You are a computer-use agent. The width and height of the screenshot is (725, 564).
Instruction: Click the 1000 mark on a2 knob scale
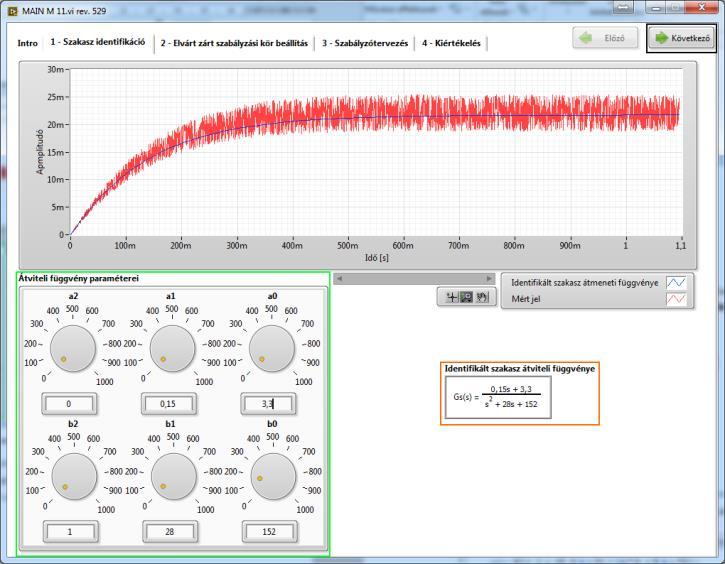click(104, 382)
